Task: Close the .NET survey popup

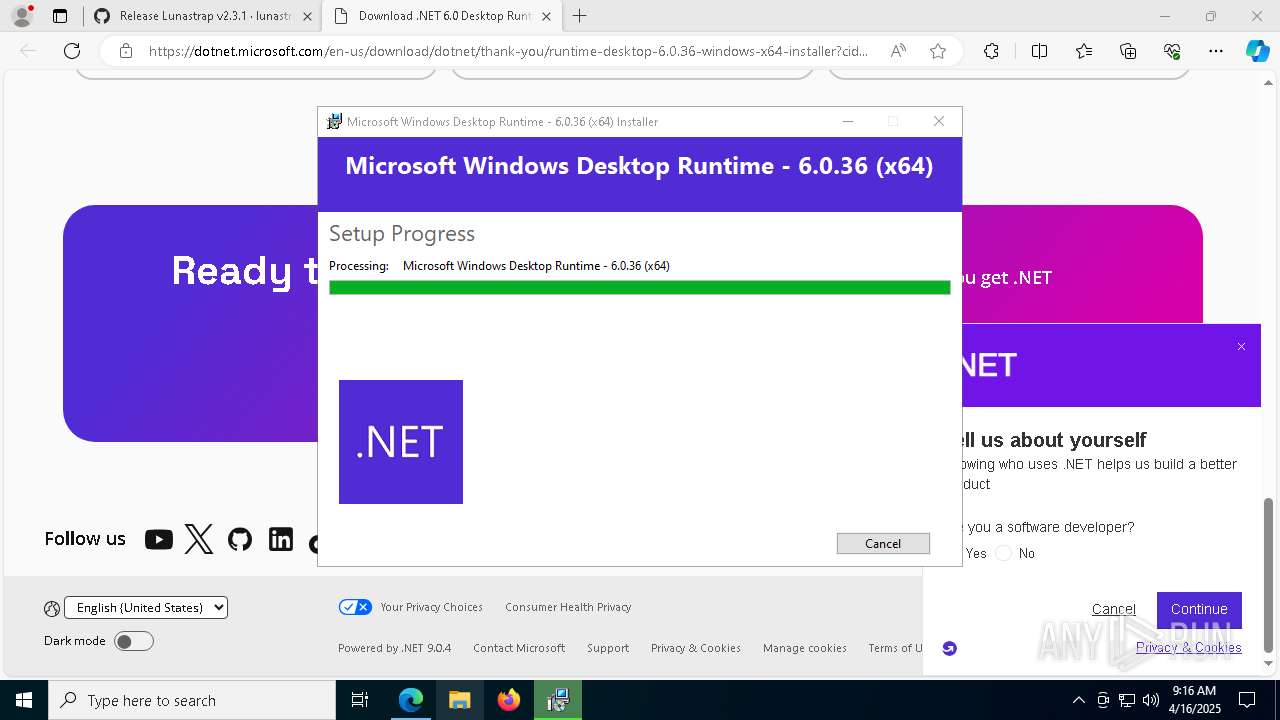Action: point(1241,347)
